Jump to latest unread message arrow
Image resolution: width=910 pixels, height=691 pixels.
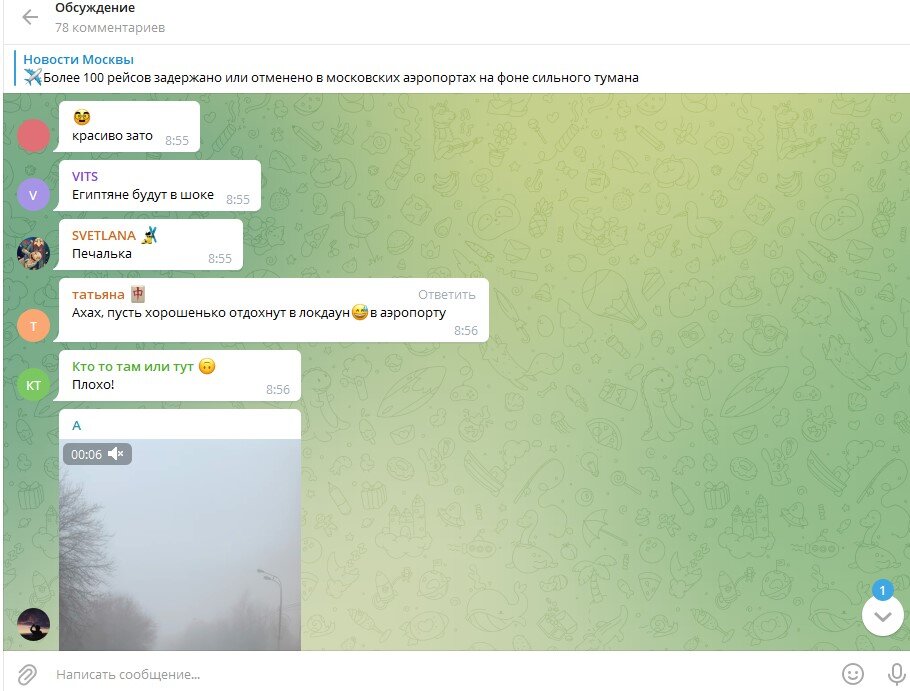click(883, 616)
